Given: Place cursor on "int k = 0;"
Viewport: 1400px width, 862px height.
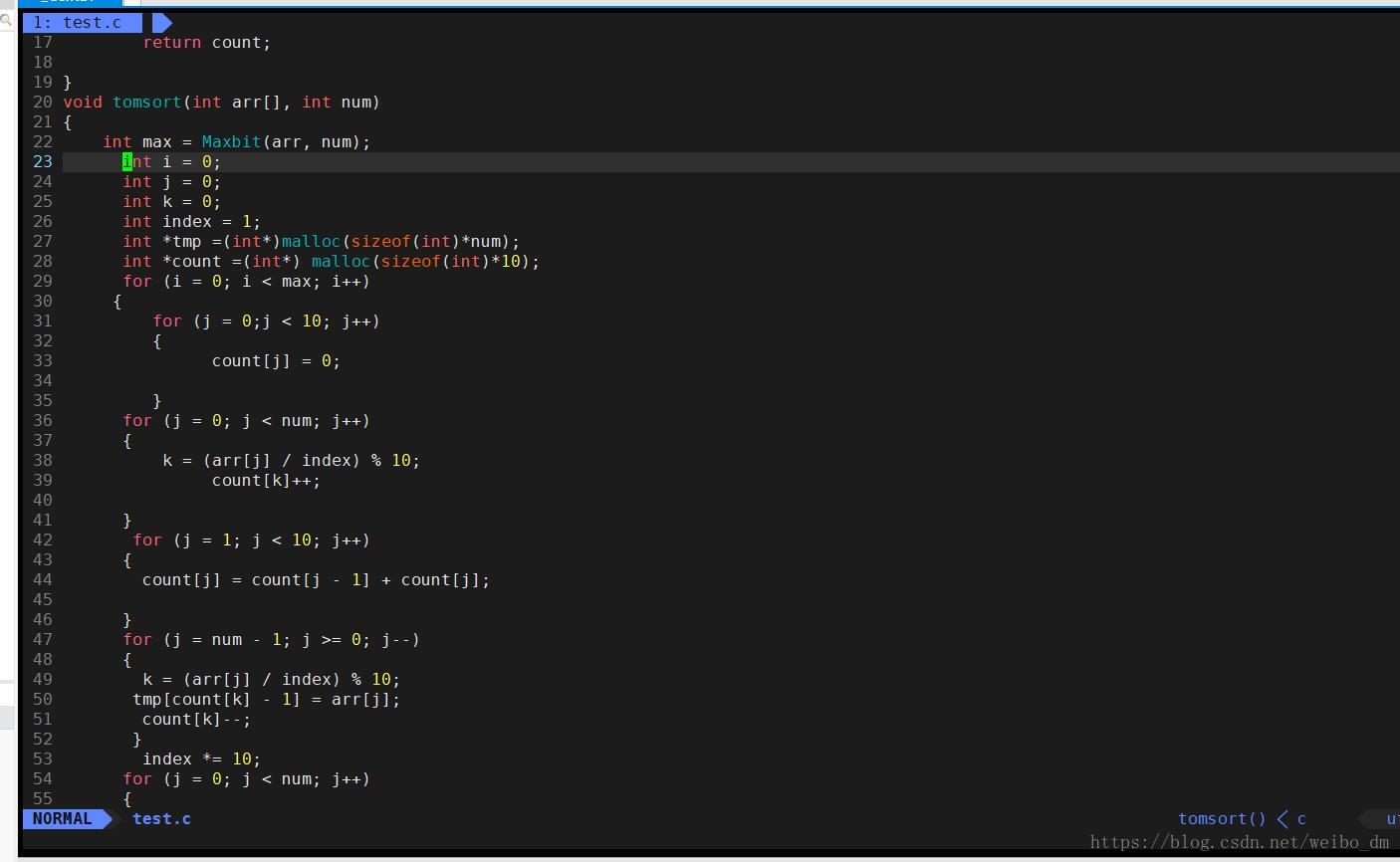Looking at the screenshot, I should tap(172, 201).
